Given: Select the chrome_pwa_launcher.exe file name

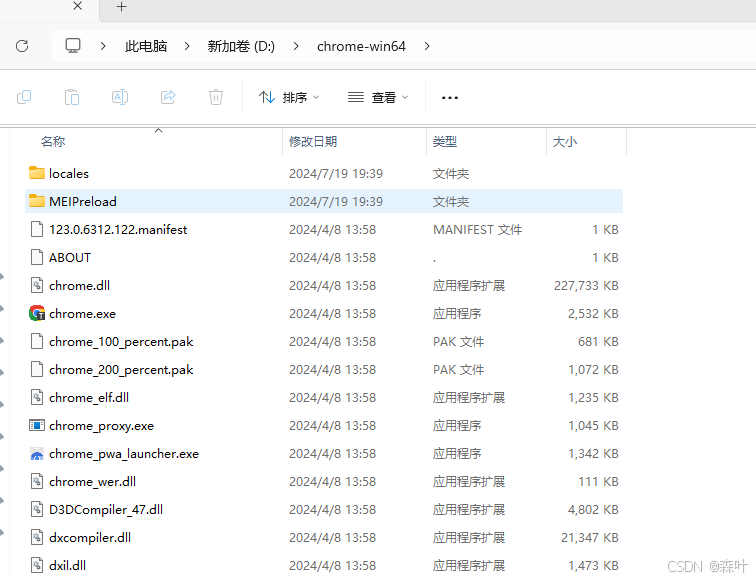Looking at the screenshot, I should pos(124,454).
